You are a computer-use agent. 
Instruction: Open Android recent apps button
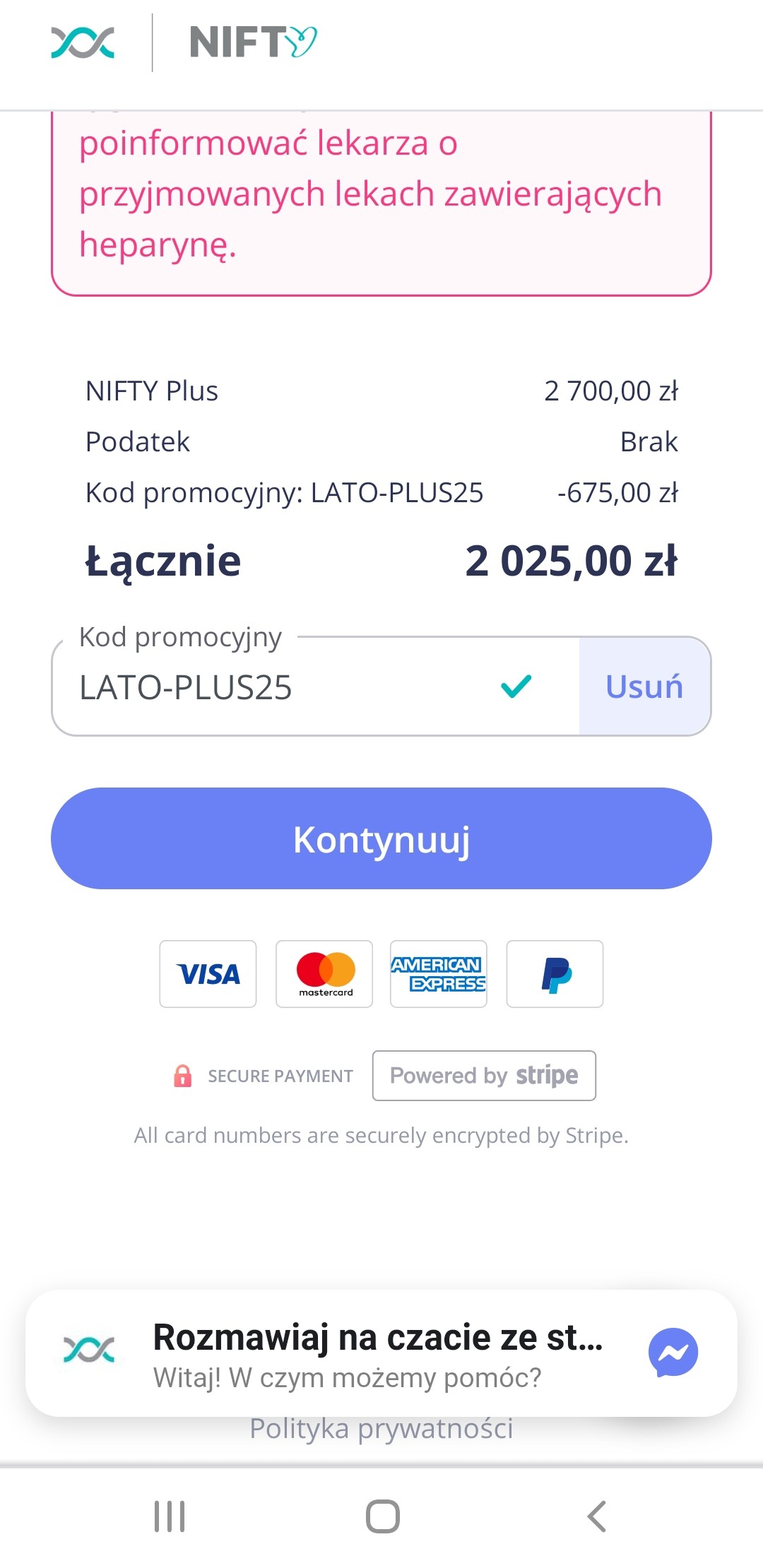pyautogui.click(x=170, y=1516)
